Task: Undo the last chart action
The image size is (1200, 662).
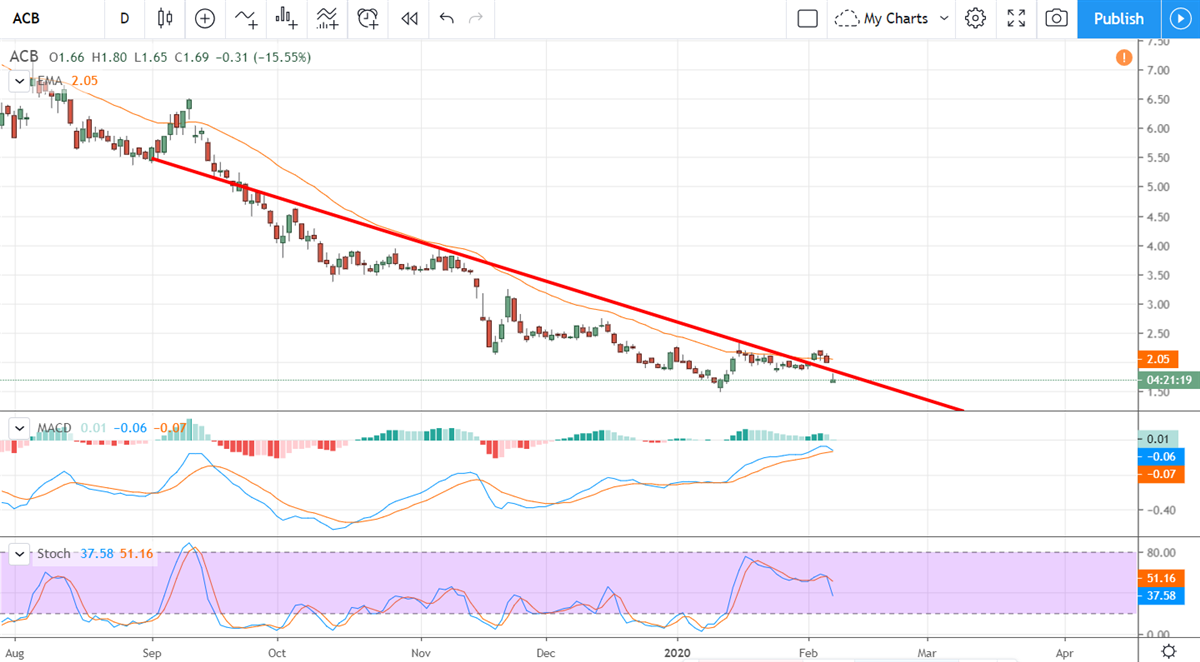Action: tap(446, 18)
